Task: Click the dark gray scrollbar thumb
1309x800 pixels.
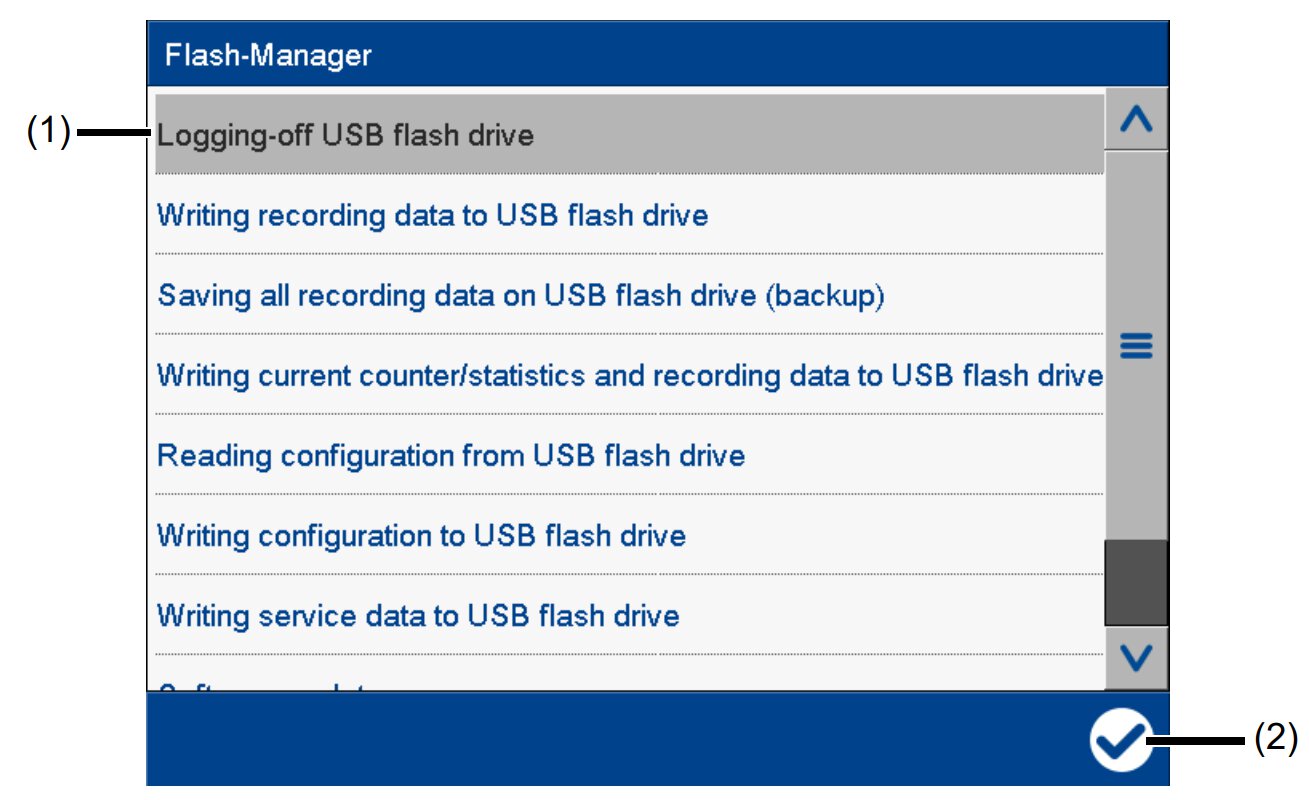Action: pyautogui.click(x=1136, y=583)
